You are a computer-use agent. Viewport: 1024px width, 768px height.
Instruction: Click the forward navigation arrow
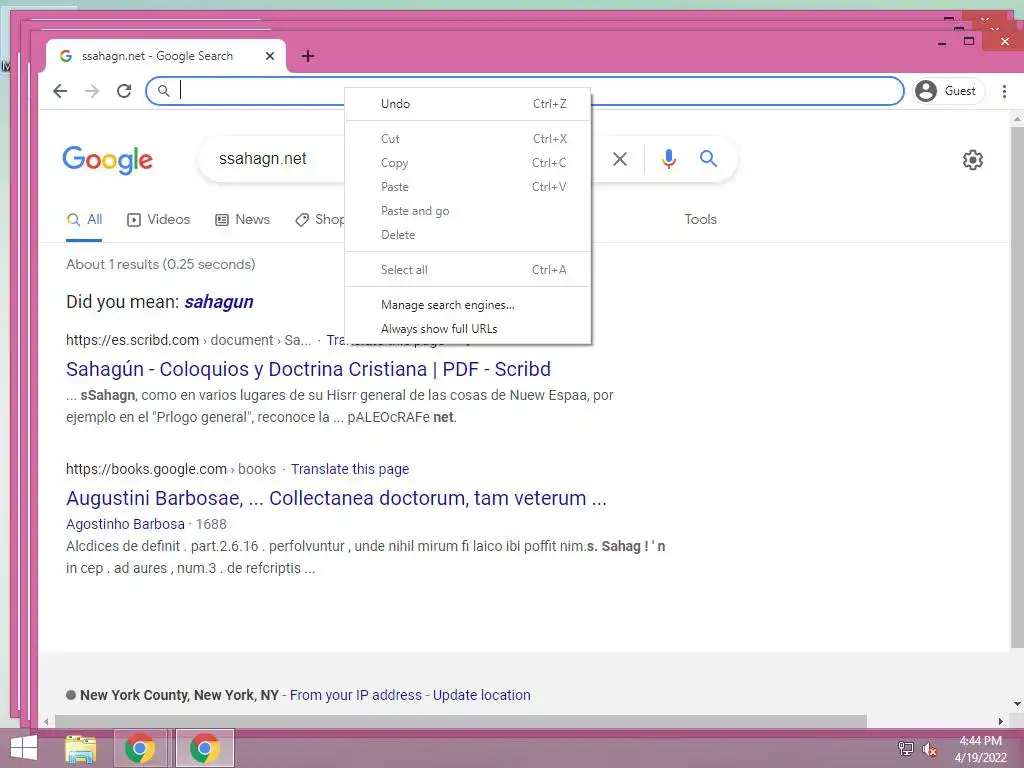pyautogui.click(x=92, y=91)
